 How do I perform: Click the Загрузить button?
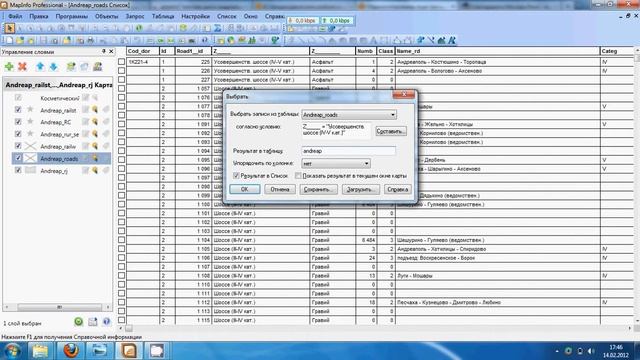point(360,189)
